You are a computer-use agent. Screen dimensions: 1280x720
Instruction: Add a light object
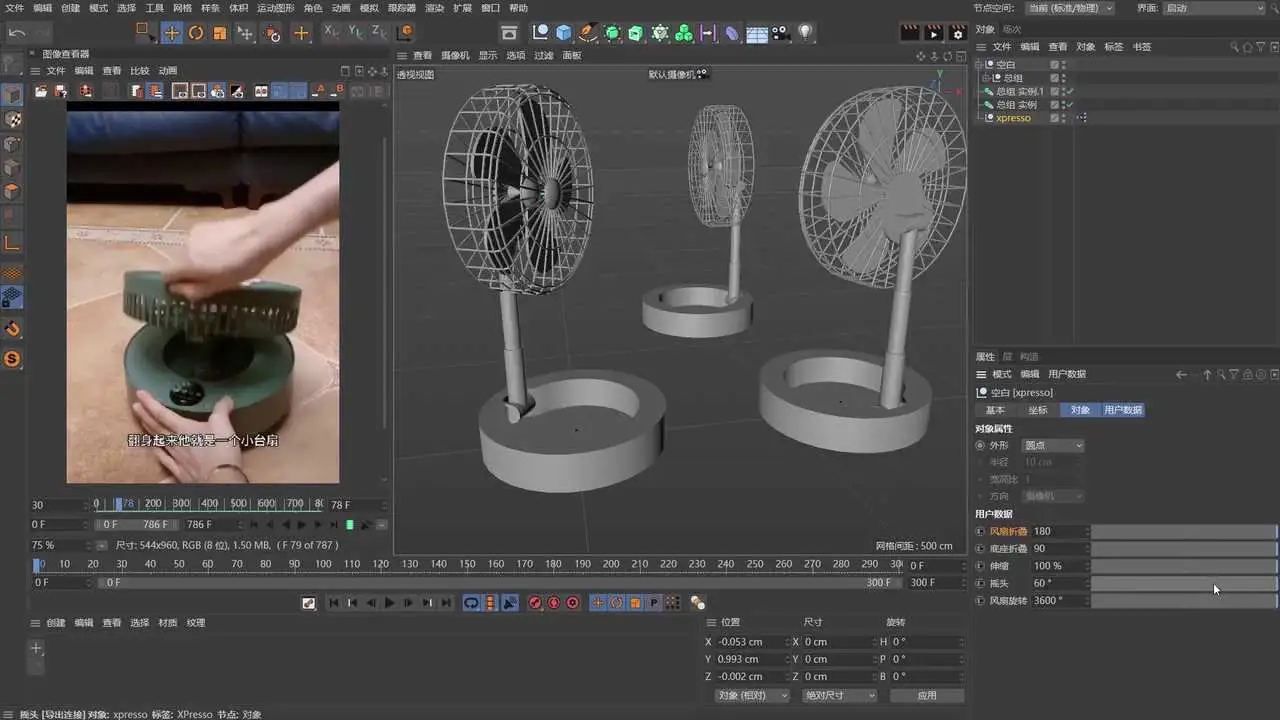point(805,33)
